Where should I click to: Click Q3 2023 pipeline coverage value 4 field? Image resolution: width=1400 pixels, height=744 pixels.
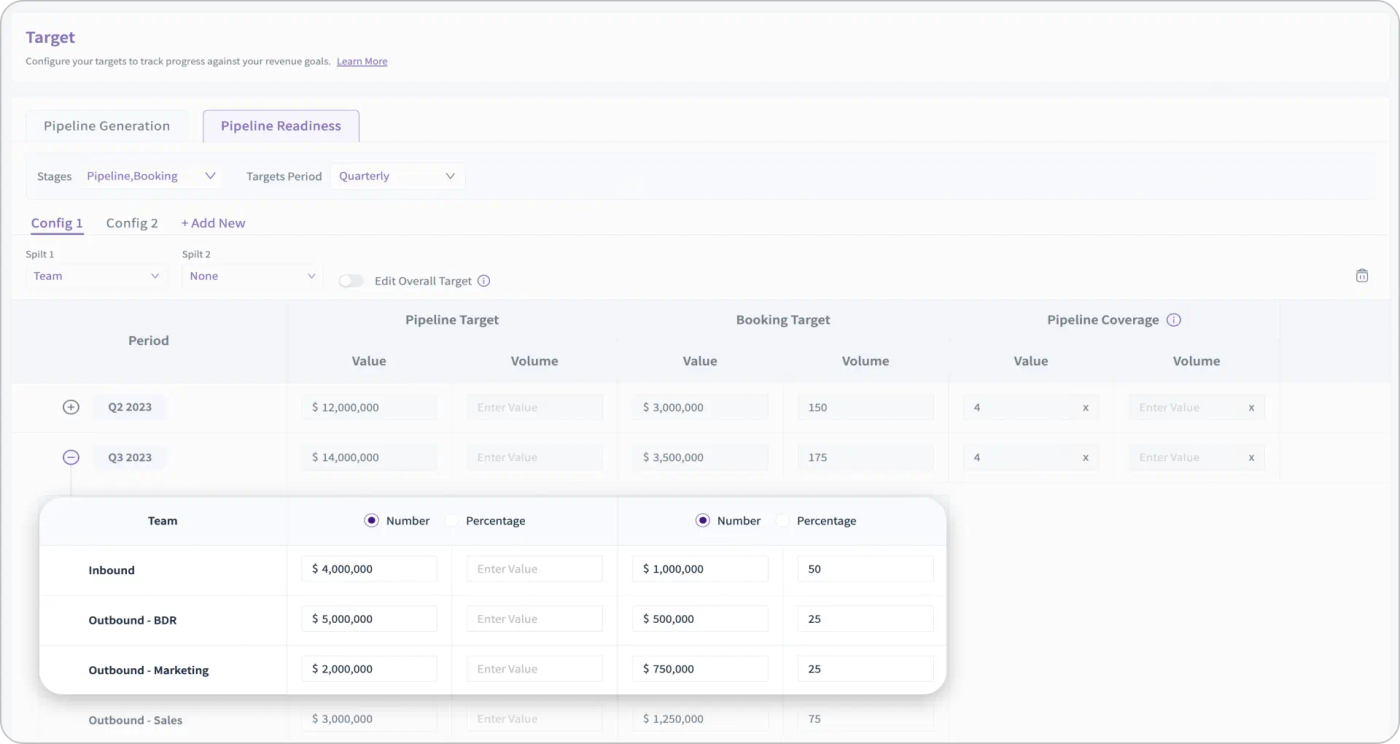(x=1031, y=457)
